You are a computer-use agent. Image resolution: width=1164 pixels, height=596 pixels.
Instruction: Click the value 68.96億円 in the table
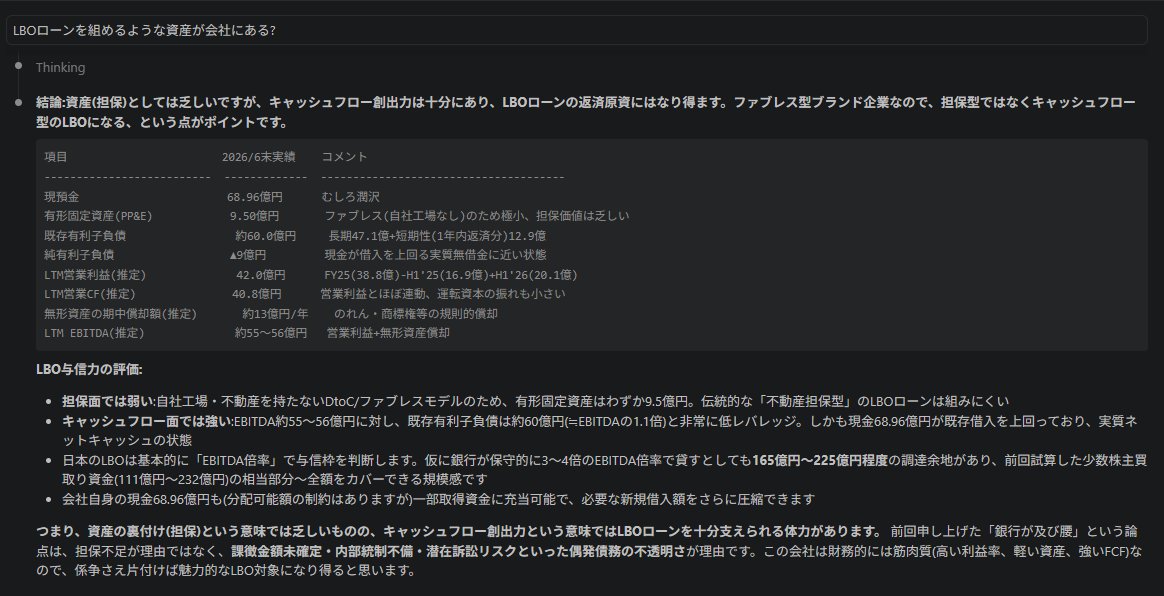255,197
